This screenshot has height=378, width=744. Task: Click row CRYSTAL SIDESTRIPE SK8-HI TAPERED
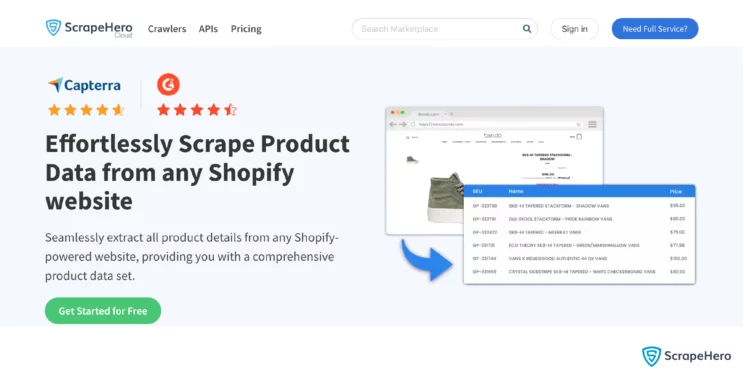pyautogui.click(x=579, y=272)
